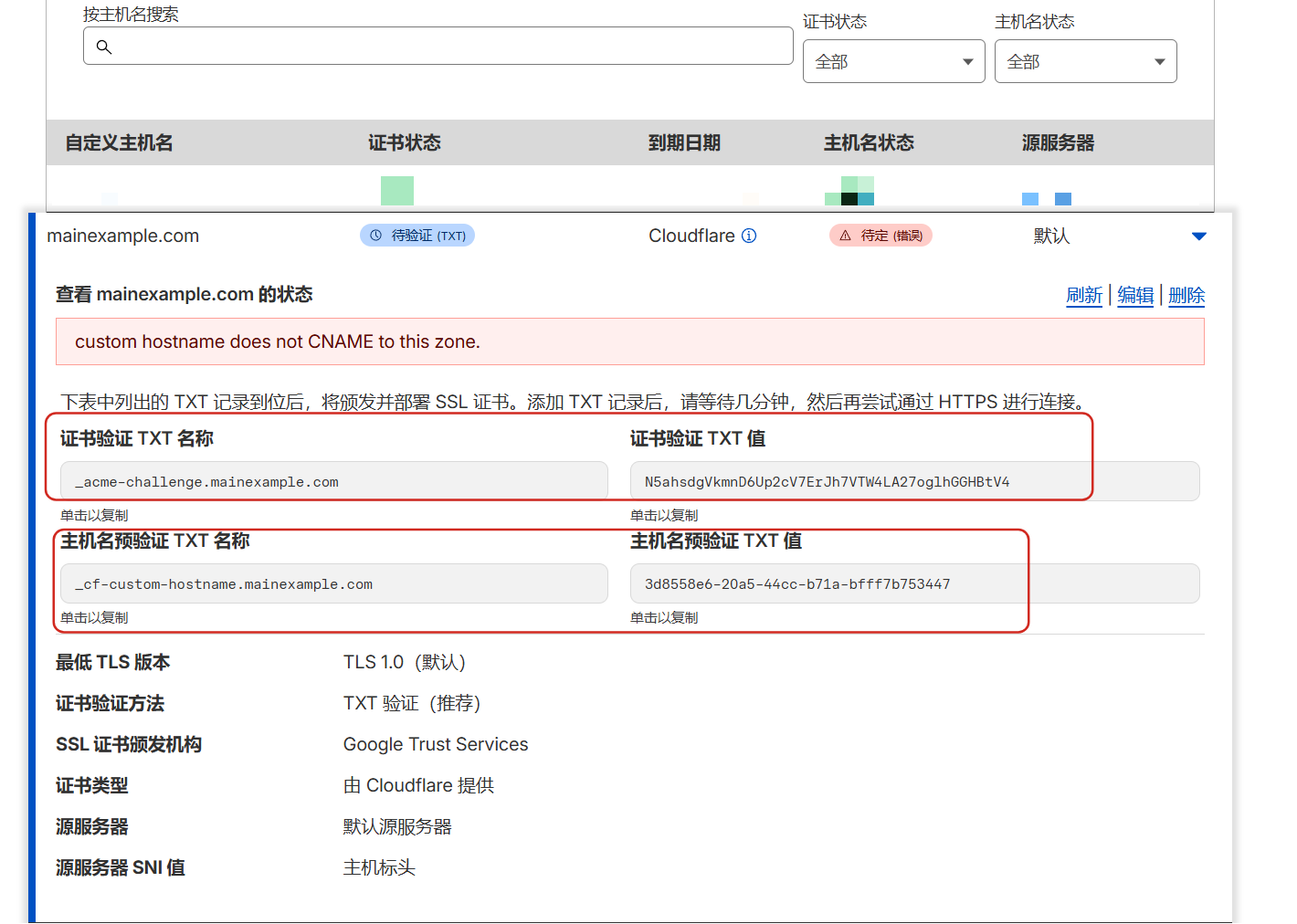
Task: Click the search magnifier icon
Action: pos(104,47)
